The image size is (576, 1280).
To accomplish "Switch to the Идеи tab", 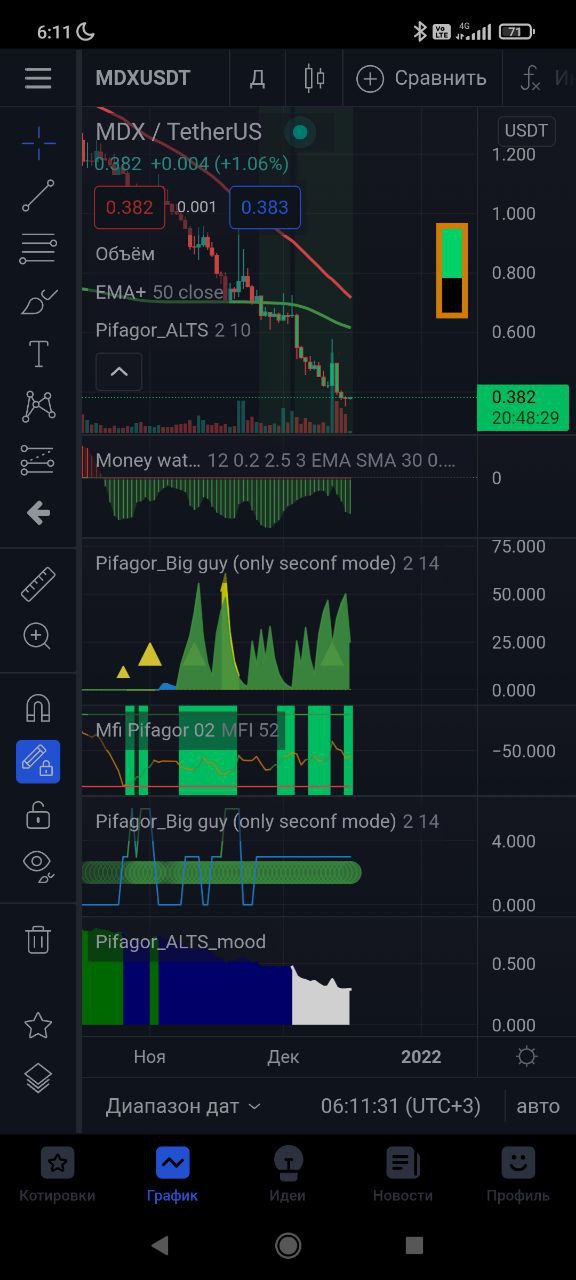I will point(288,1174).
